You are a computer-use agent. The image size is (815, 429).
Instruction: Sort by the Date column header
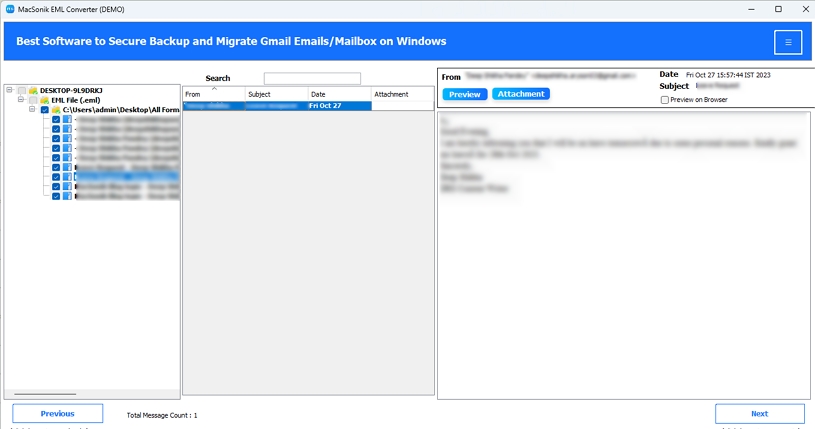[339, 94]
